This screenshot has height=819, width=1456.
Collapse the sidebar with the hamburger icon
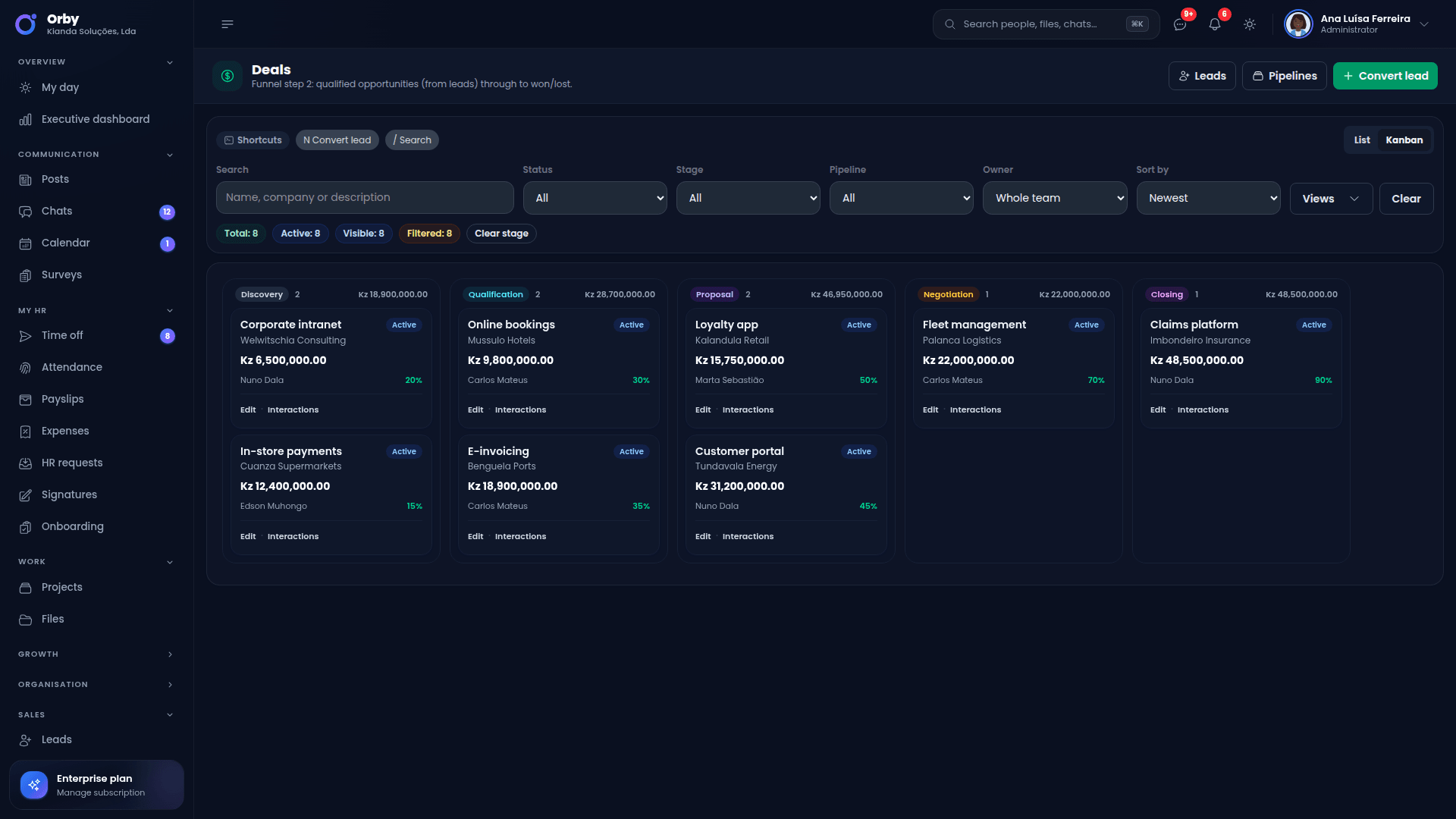tap(227, 24)
